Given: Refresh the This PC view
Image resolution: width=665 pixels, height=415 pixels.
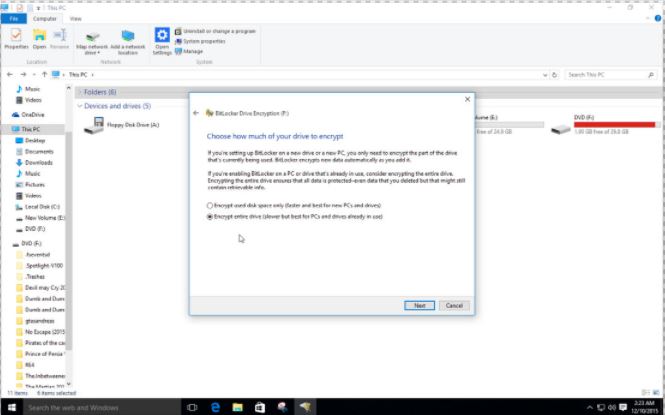Looking at the screenshot, I should click(x=555, y=75).
